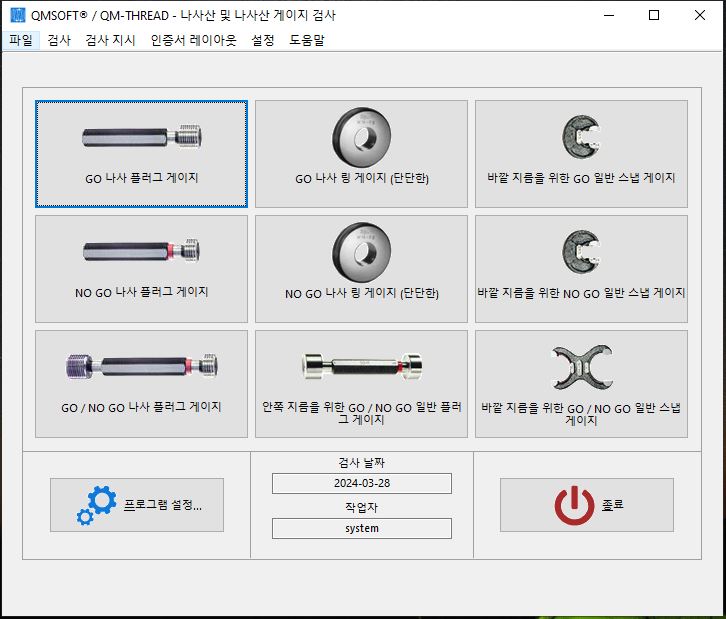Click the 검사 날짜 field showing 2024-03-28
The height and width of the screenshot is (619, 726).
(x=362, y=483)
